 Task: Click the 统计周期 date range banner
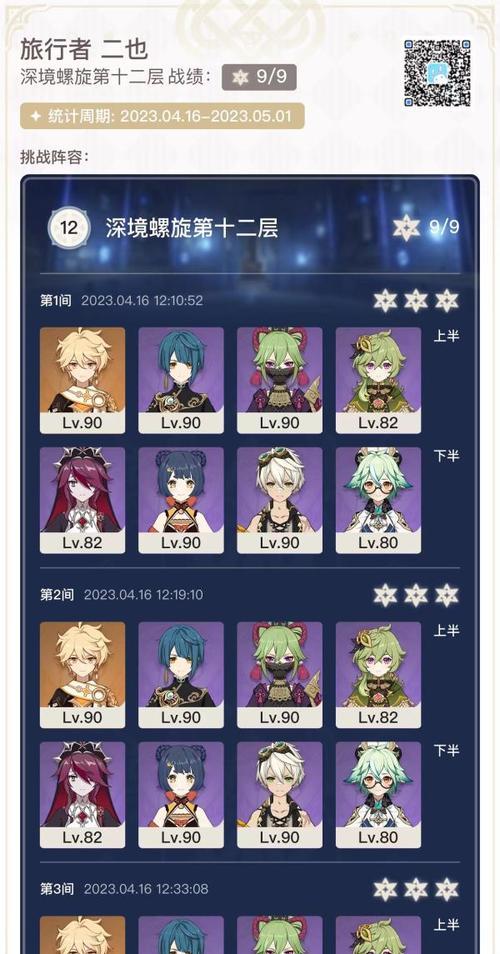click(162, 116)
